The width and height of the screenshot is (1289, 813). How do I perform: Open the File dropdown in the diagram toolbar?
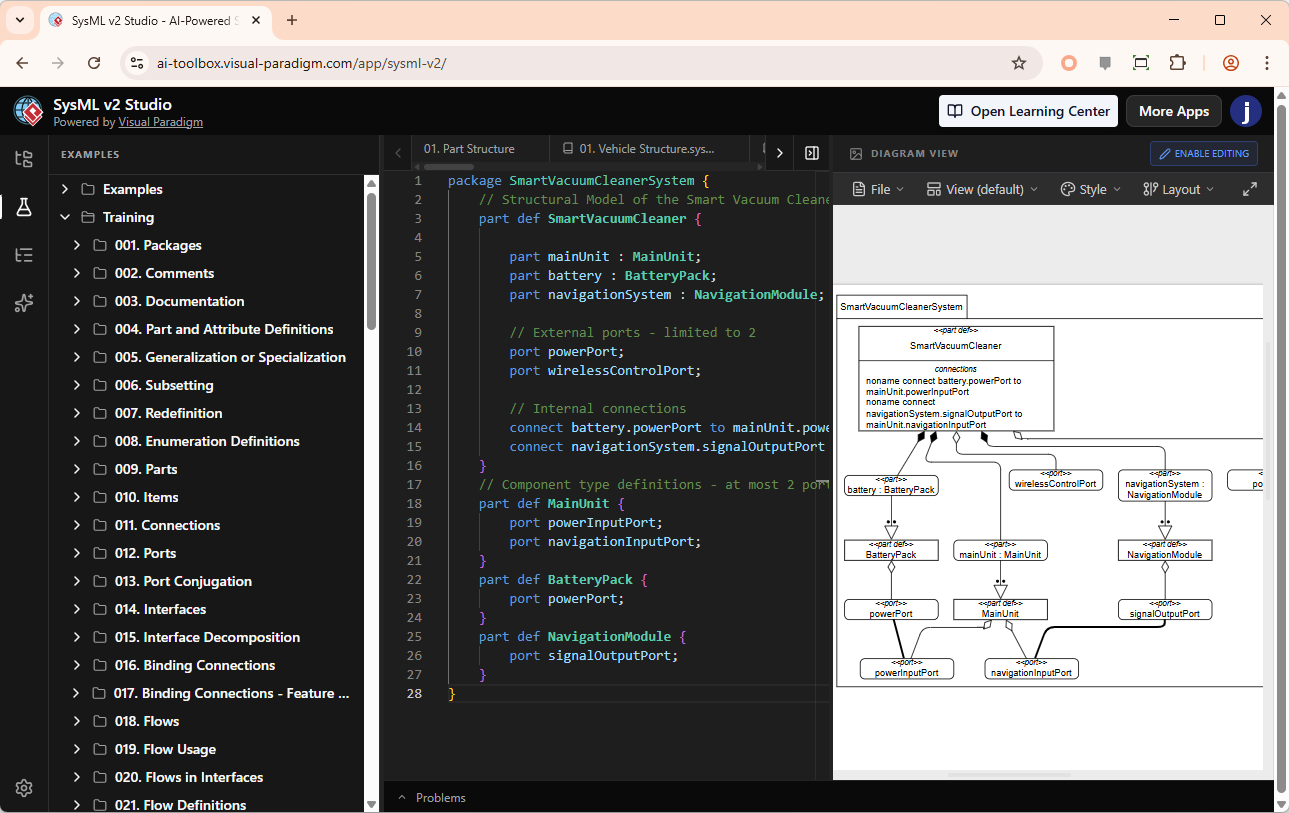pos(877,188)
